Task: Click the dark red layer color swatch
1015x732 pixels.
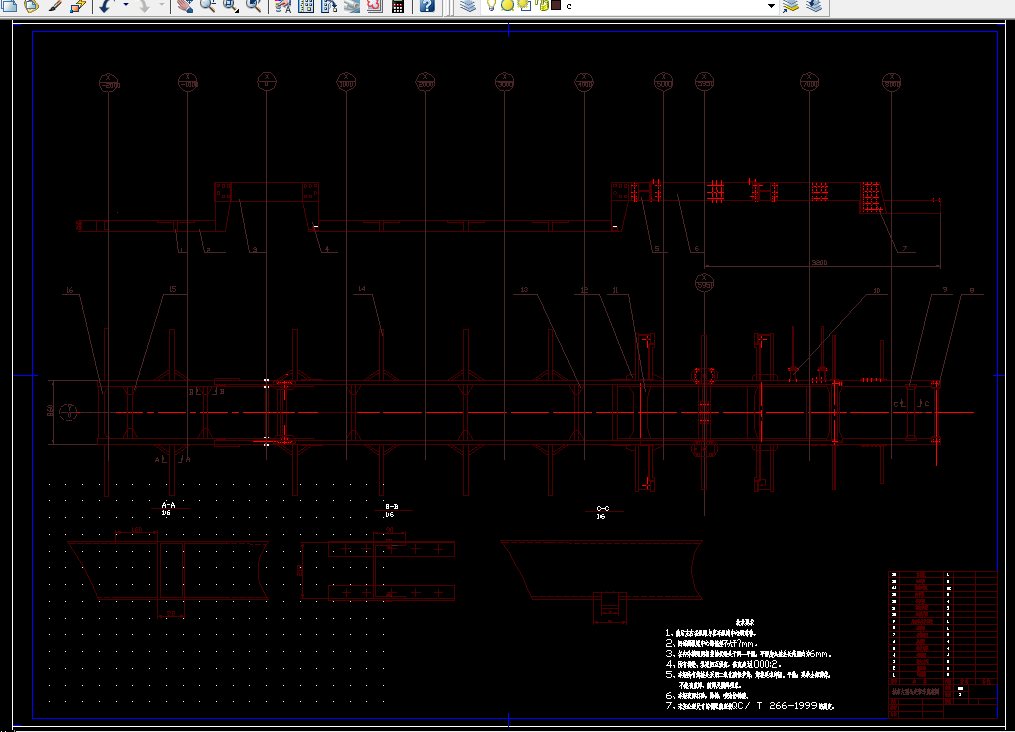Action: coord(556,5)
